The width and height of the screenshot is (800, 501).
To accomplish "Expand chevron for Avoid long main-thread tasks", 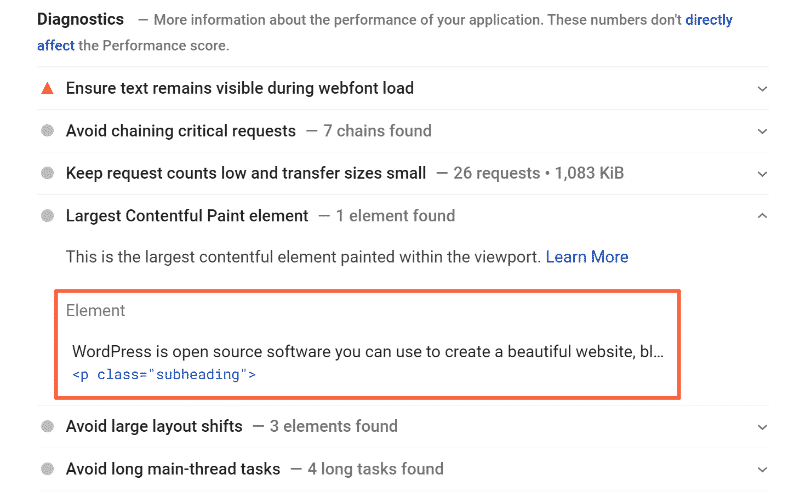I will click(762, 469).
